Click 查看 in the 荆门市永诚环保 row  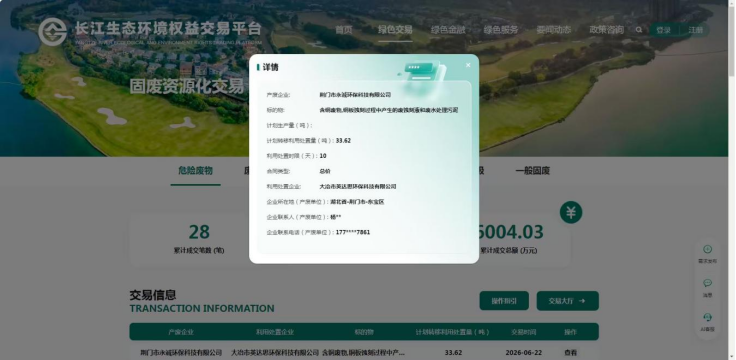click(570, 352)
